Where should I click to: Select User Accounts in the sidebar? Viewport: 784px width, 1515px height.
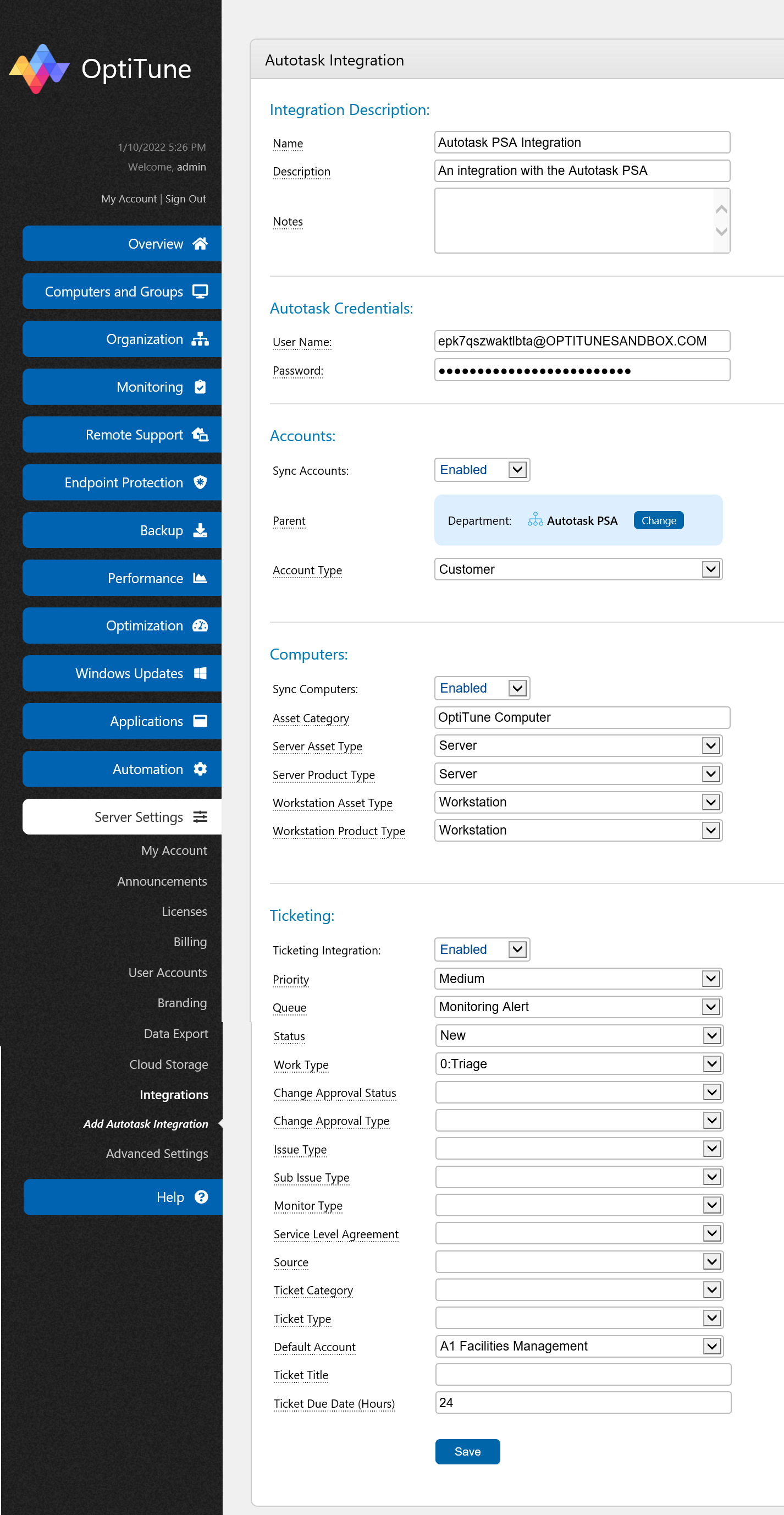[x=168, y=972]
